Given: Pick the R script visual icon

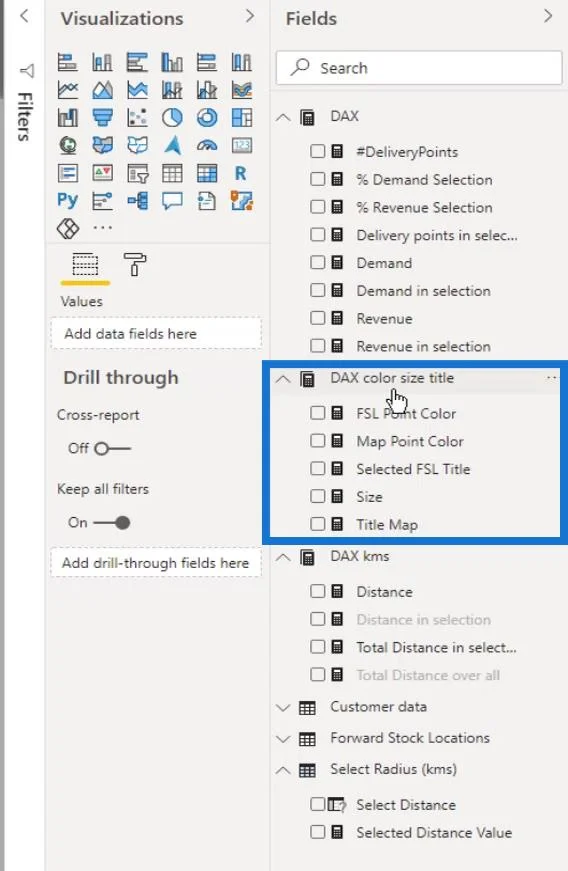Looking at the screenshot, I should [x=240, y=173].
